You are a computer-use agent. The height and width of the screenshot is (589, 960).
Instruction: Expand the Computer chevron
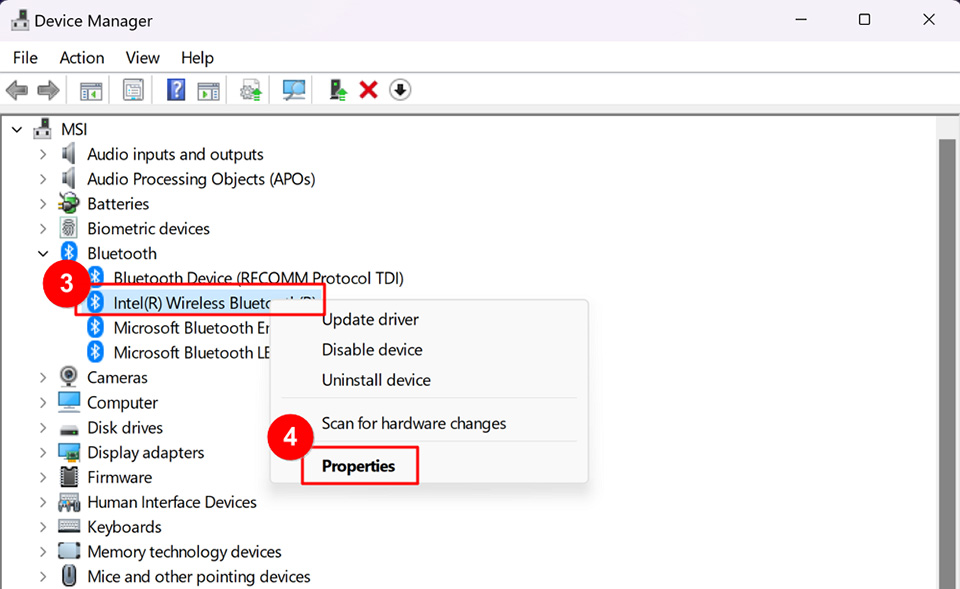pos(43,403)
